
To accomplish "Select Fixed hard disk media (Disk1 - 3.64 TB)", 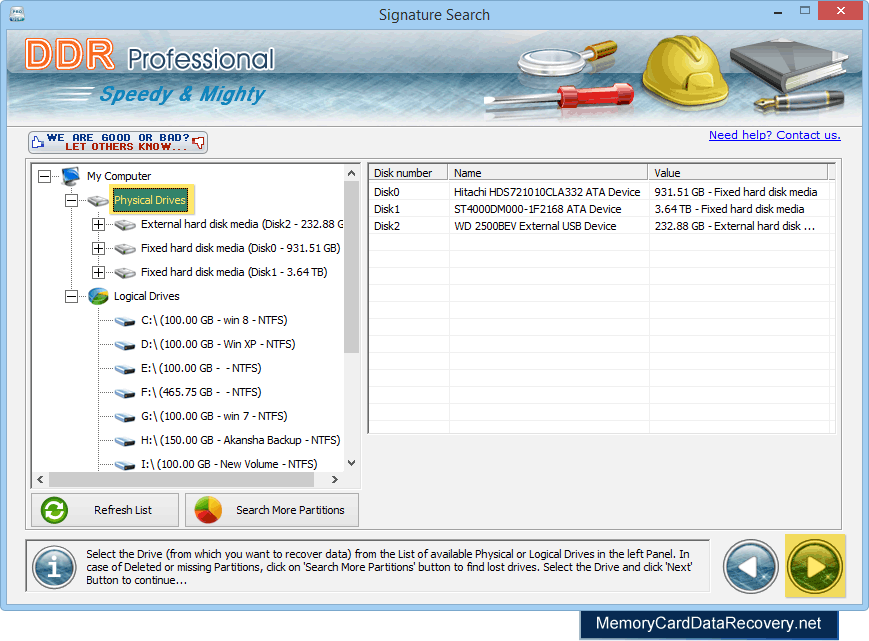I will coord(234,272).
